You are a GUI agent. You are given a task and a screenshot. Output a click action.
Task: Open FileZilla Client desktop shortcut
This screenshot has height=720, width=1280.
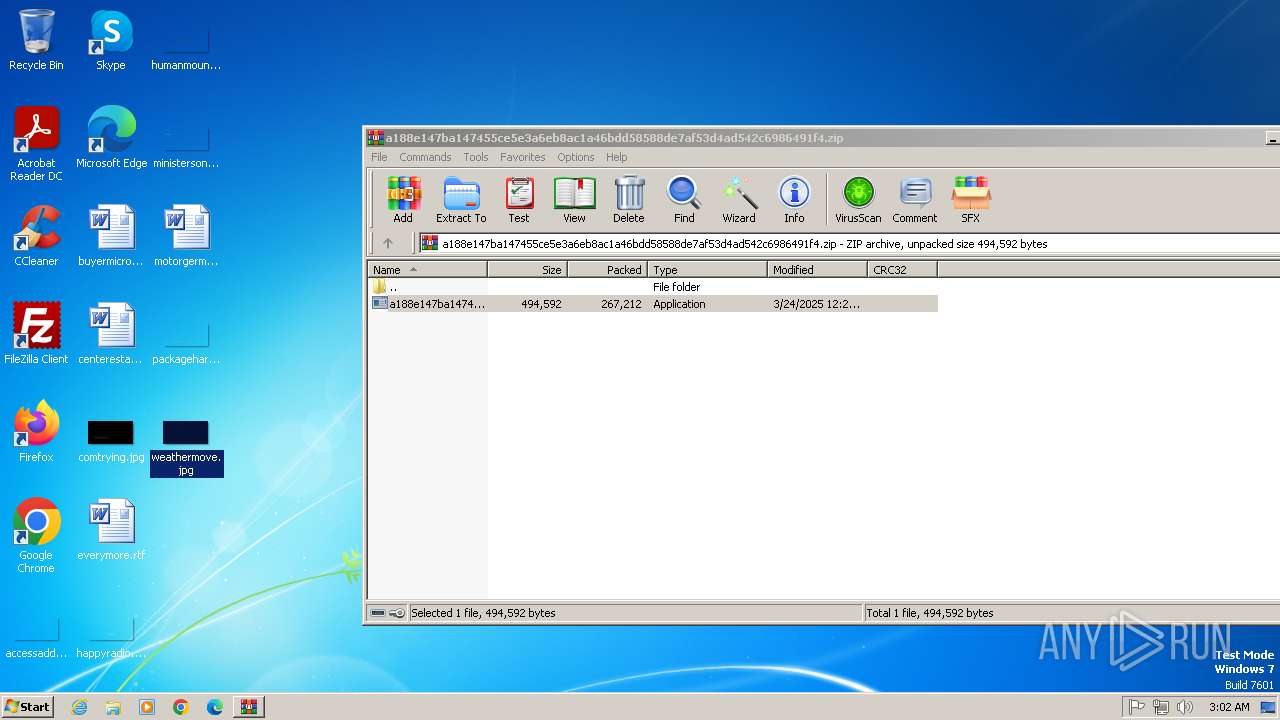(x=36, y=334)
